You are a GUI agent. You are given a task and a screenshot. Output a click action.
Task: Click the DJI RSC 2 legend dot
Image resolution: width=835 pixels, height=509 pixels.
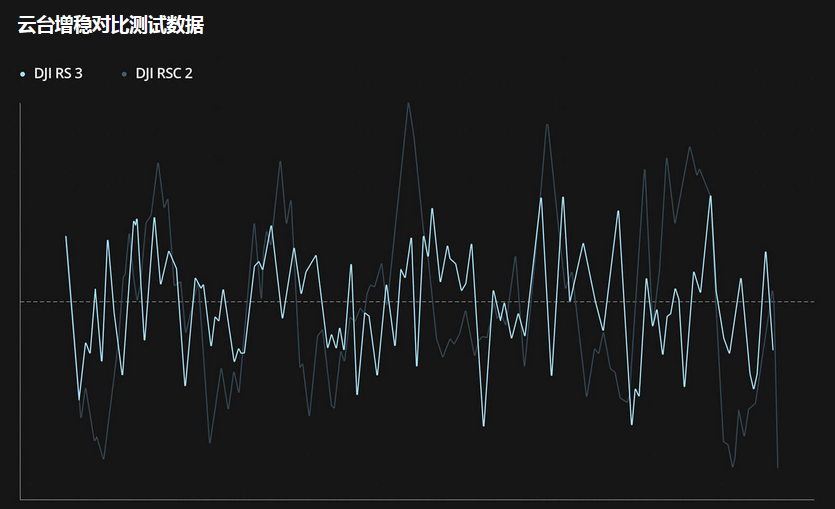coord(124,74)
